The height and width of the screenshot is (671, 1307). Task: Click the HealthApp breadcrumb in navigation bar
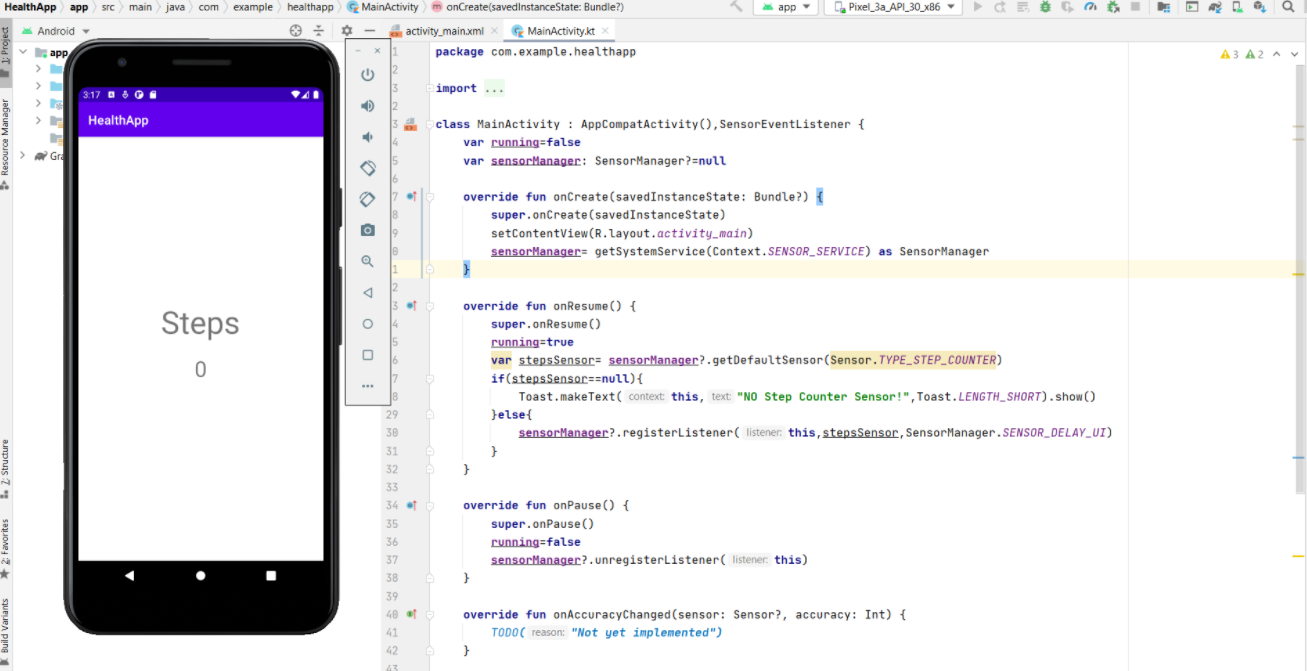point(30,7)
